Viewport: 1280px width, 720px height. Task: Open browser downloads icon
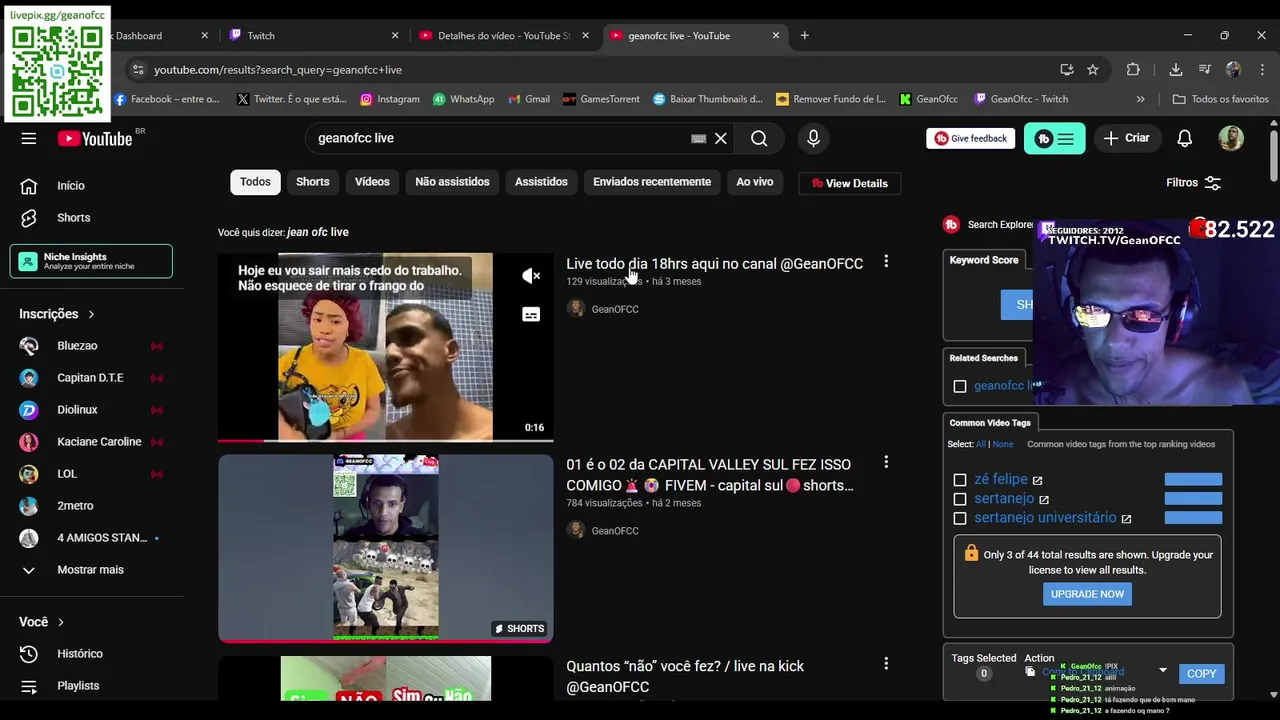1175,69
